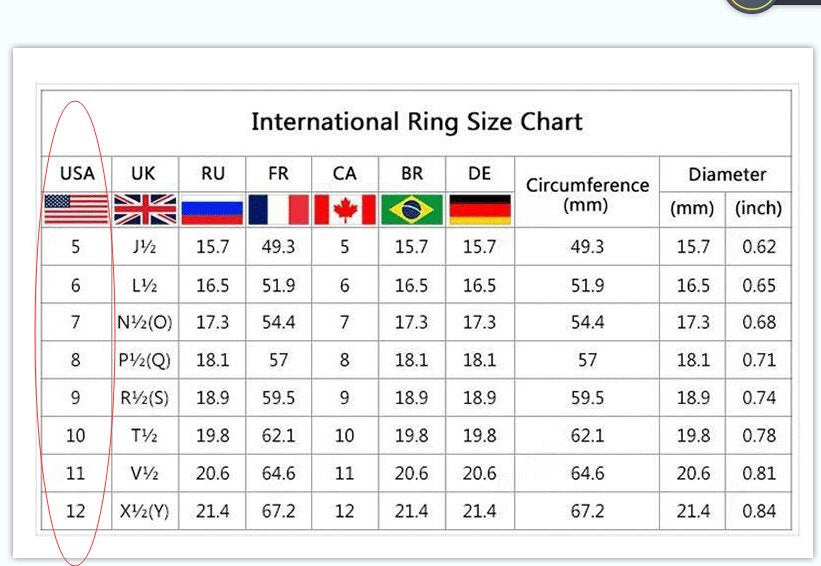The image size is (821, 566).
Task: Select the International Ring Size Chart title
Action: pos(416,122)
